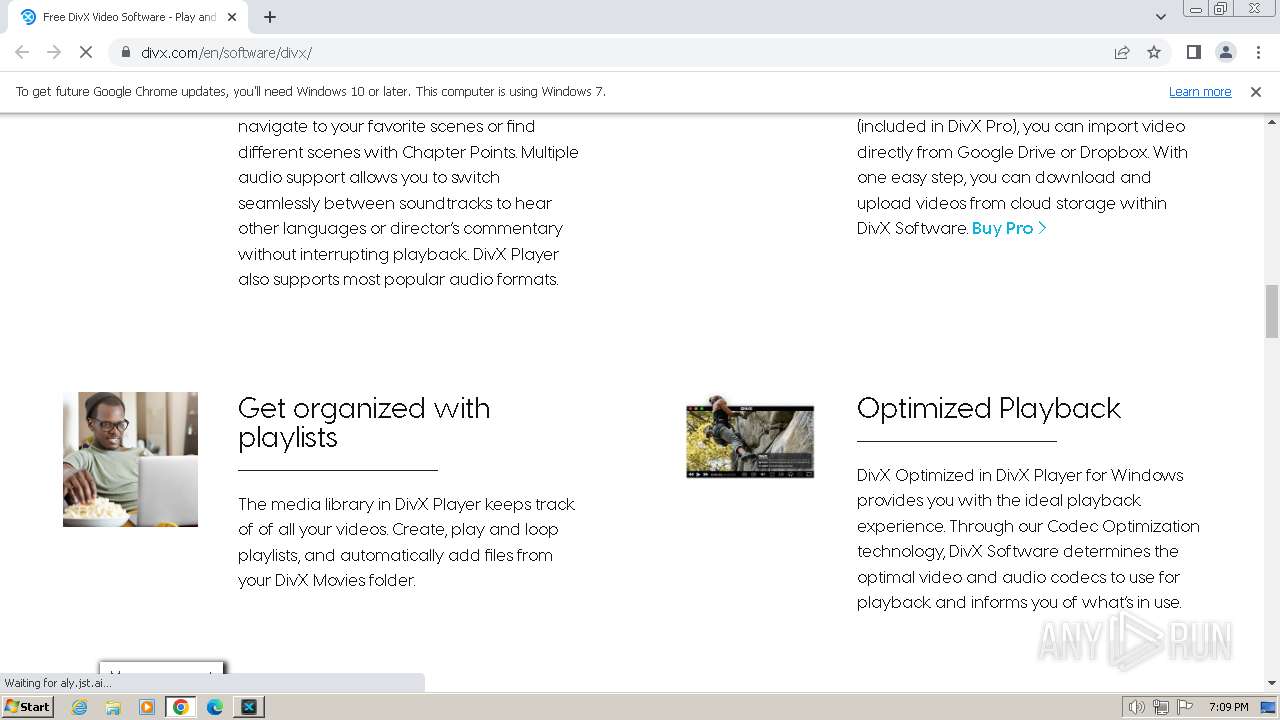Open the DivX X icon in taskbar
This screenshot has width=1280, height=720.
pos(249,707)
